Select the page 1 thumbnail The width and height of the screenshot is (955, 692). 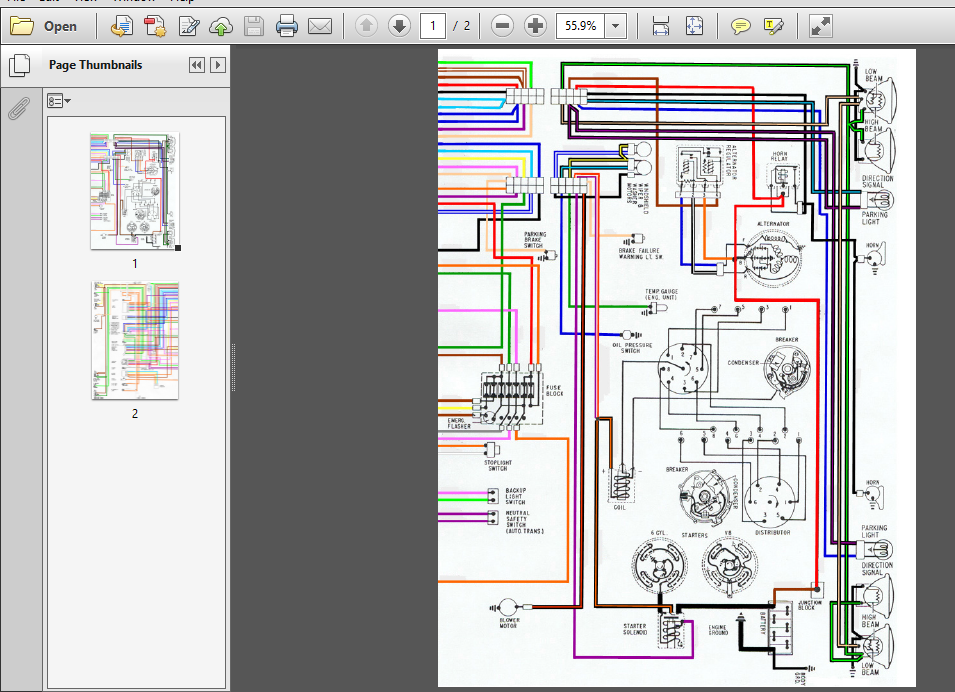(135, 191)
